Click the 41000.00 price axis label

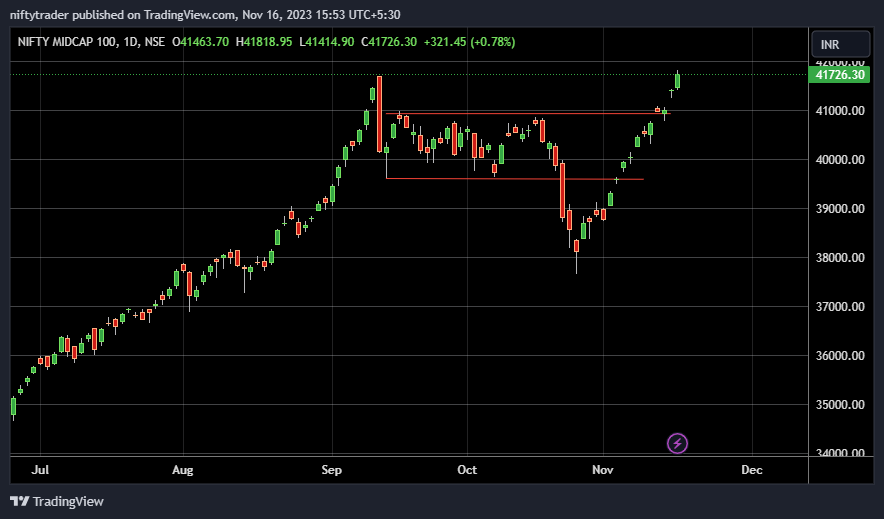[839, 110]
